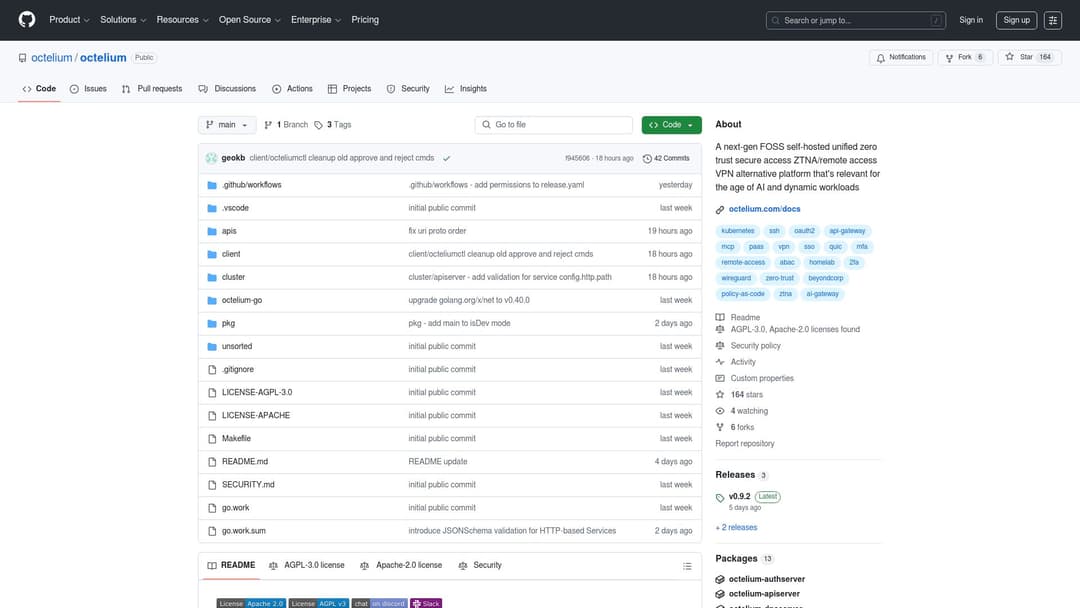The height and width of the screenshot is (608, 1080).
Task: Expand the Enterprise menu
Action: (315, 20)
